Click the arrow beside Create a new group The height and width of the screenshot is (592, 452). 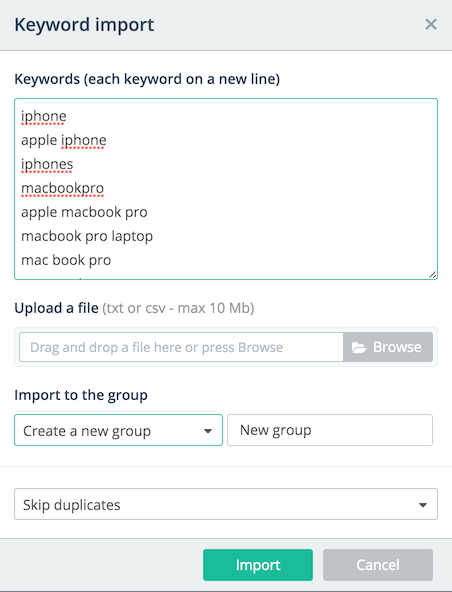[x=208, y=431]
